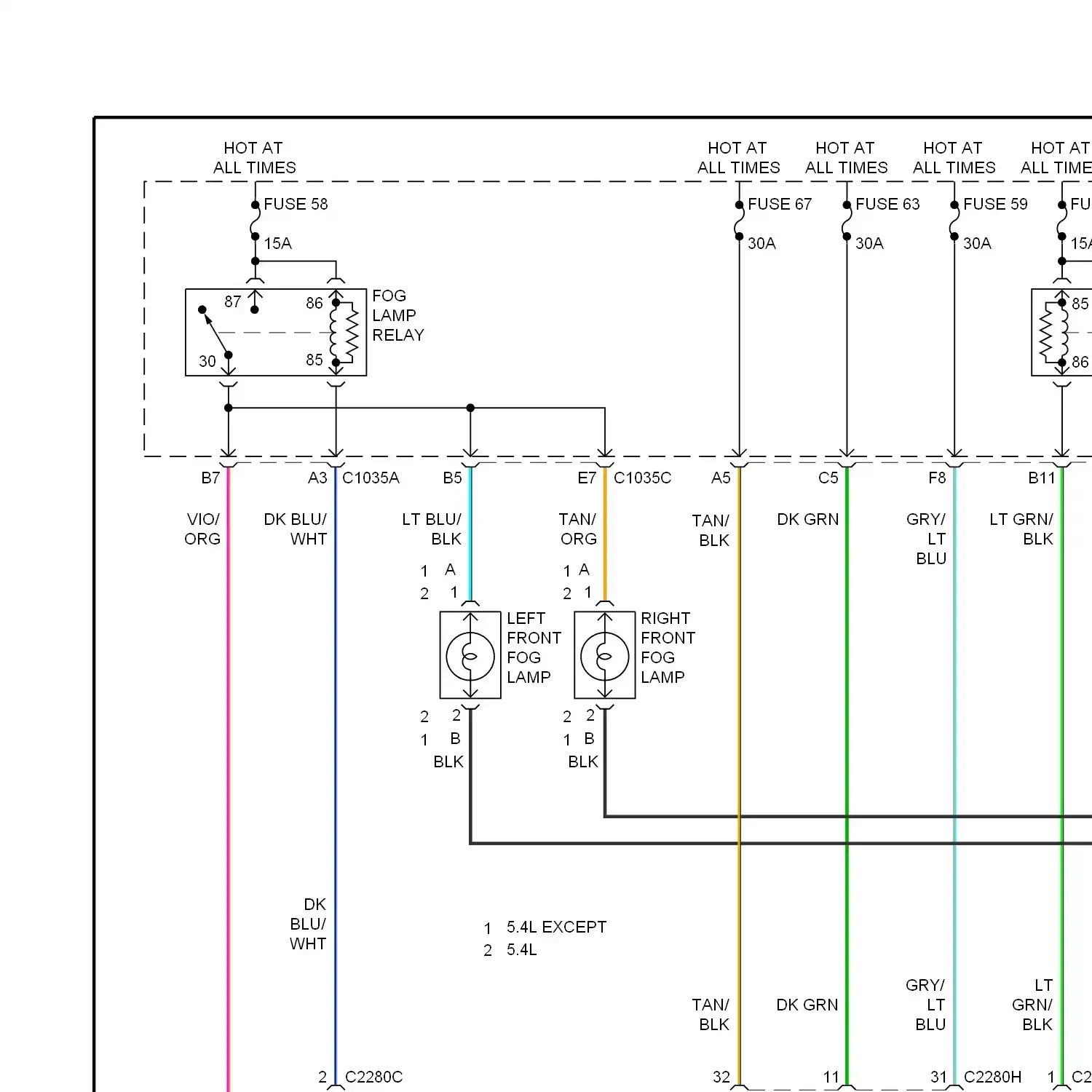Select the FUSE 67 label

click(780, 204)
